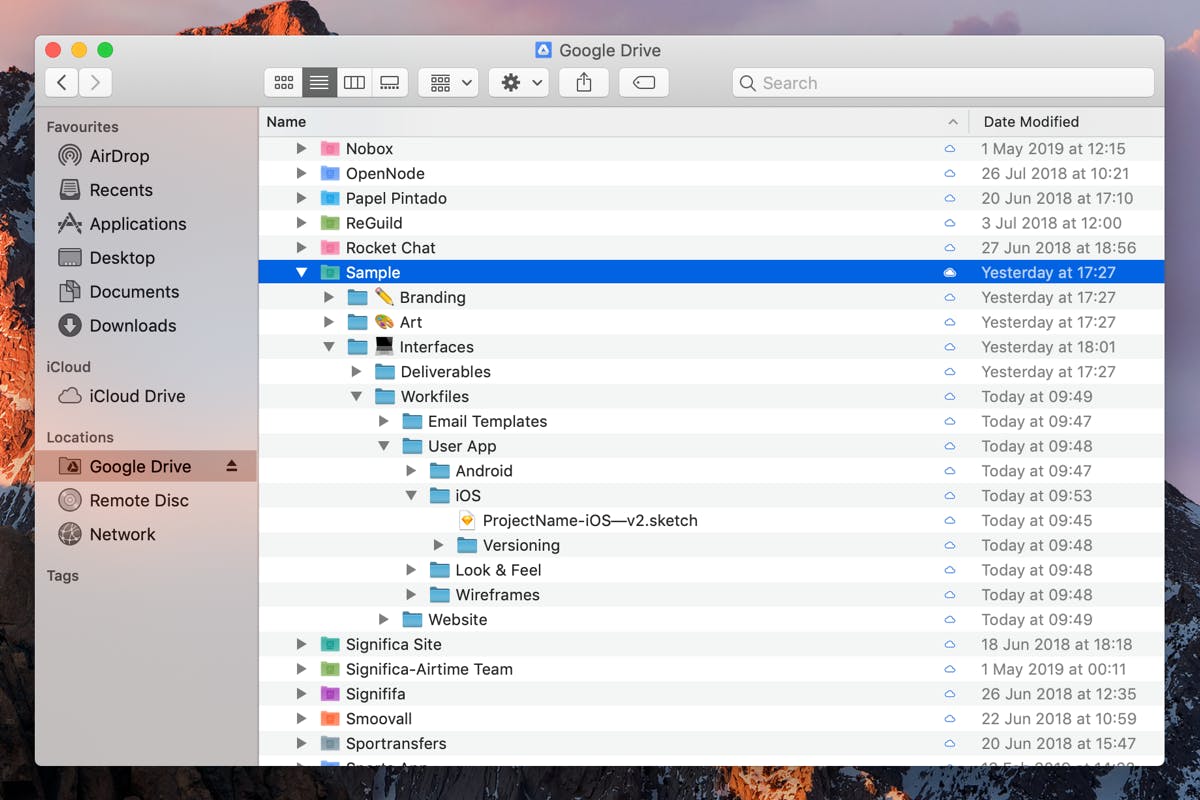Select the Significa-Airtime Team folder icon
The image size is (1200, 800).
[330, 669]
